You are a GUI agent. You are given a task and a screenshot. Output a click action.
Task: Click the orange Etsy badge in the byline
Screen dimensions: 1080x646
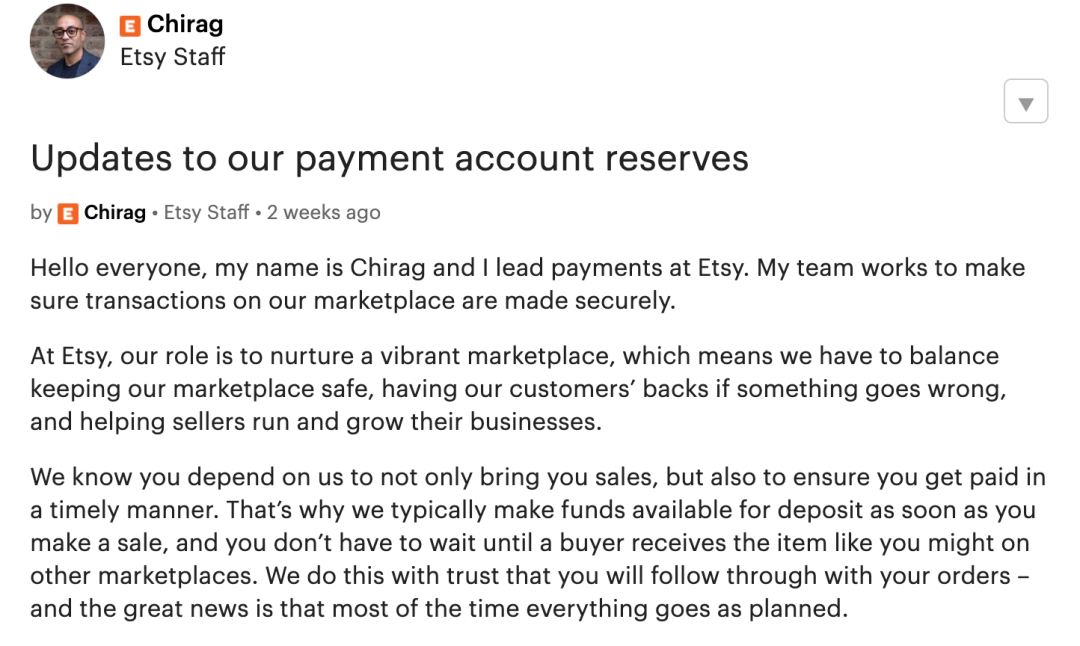68,213
